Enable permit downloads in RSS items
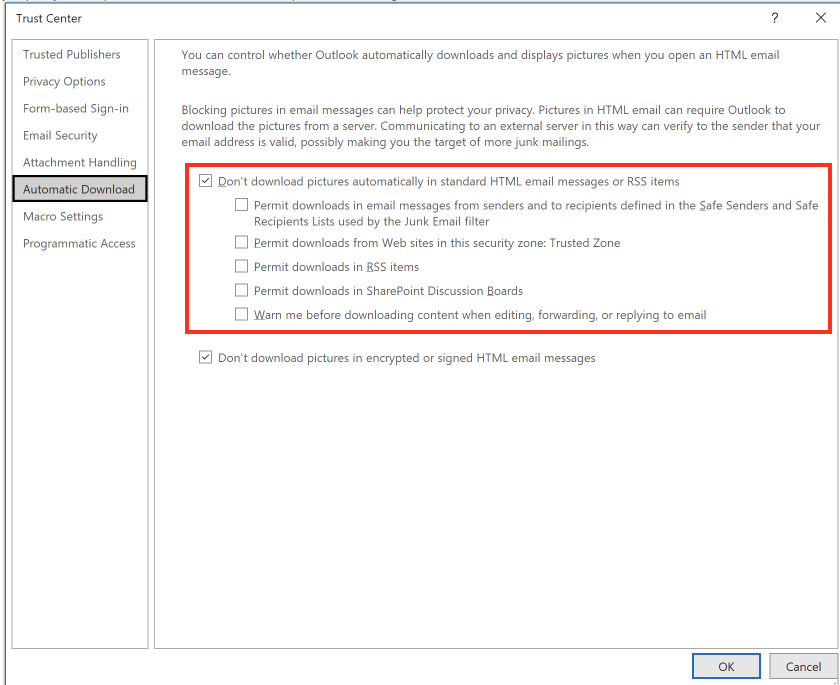 pos(241,266)
